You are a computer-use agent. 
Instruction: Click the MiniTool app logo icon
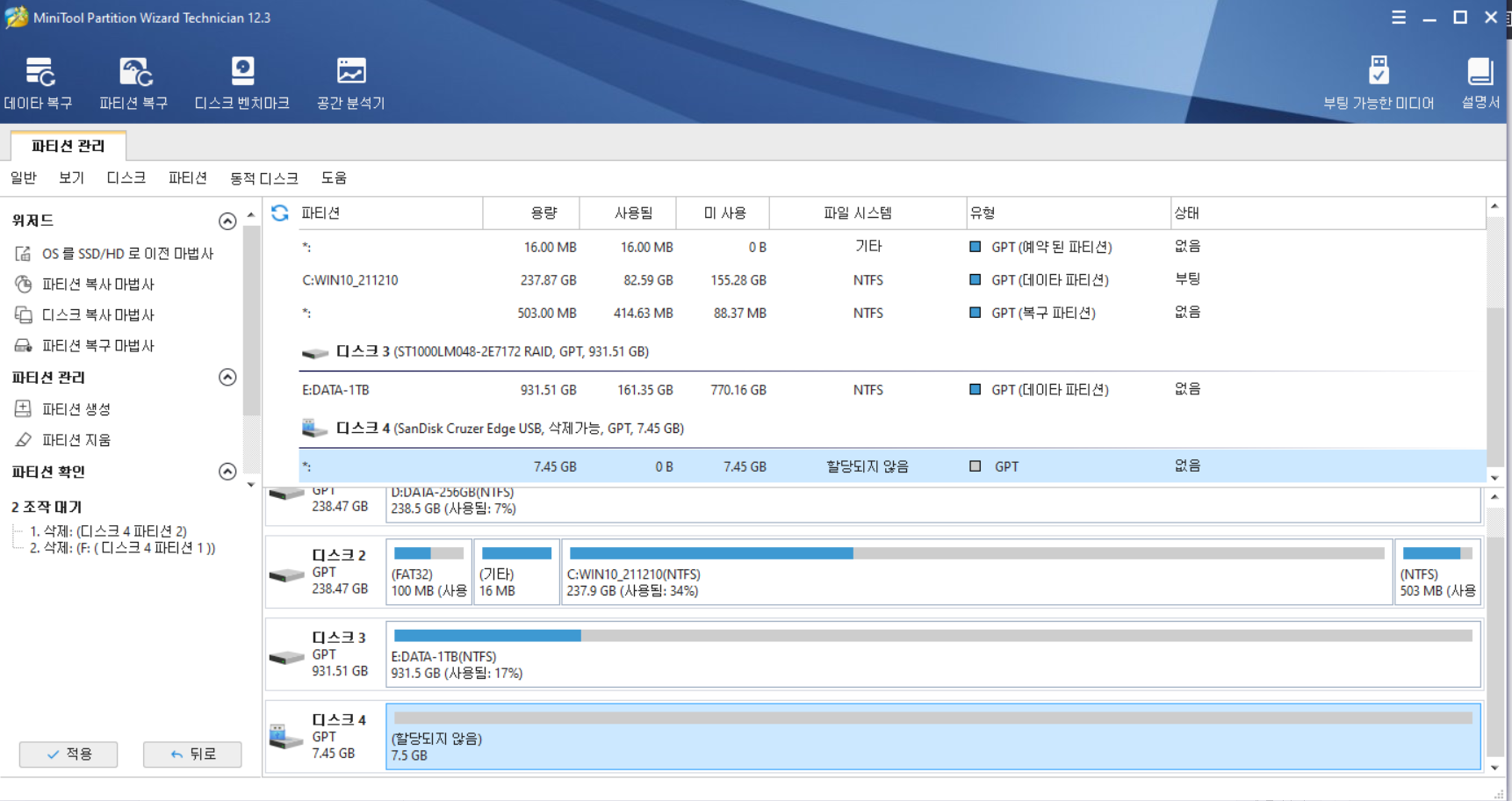(x=16, y=18)
